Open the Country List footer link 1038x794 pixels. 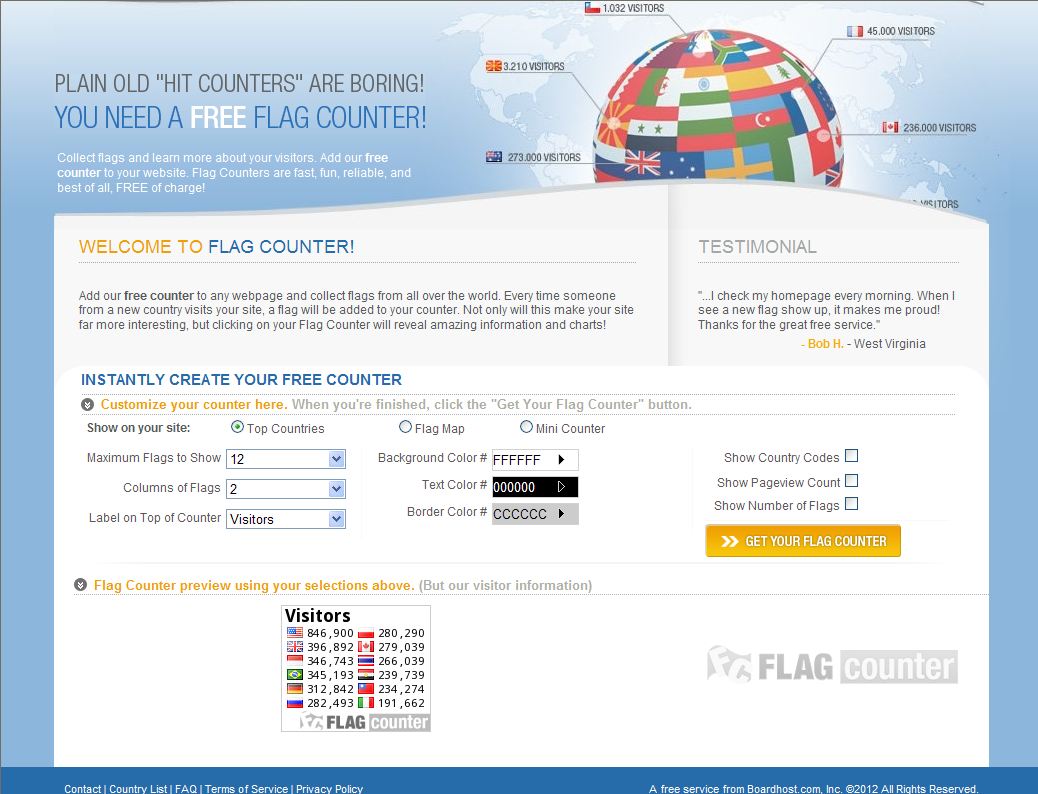click(138, 789)
